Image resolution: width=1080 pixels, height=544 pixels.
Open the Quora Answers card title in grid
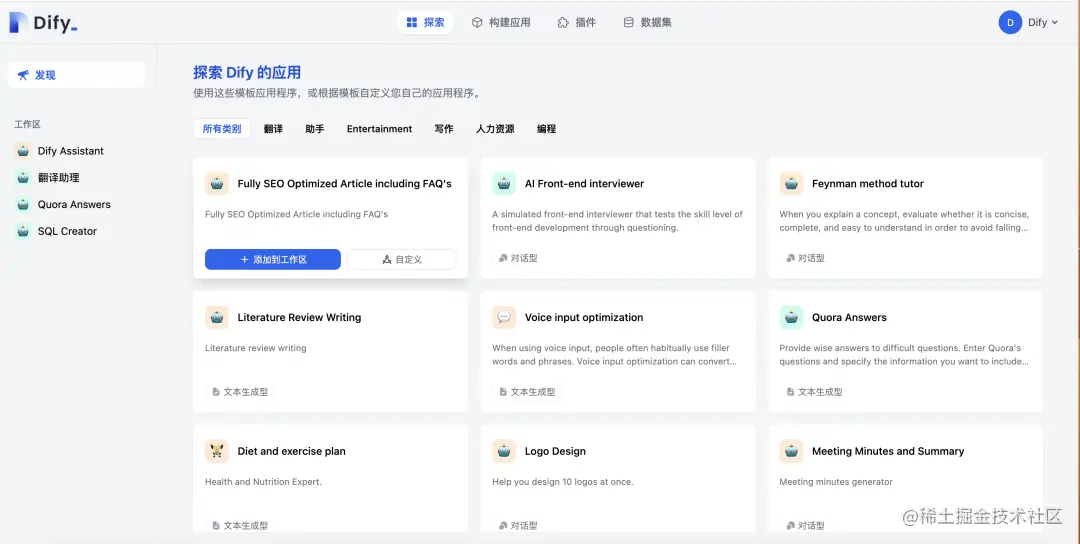(x=849, y=317)
